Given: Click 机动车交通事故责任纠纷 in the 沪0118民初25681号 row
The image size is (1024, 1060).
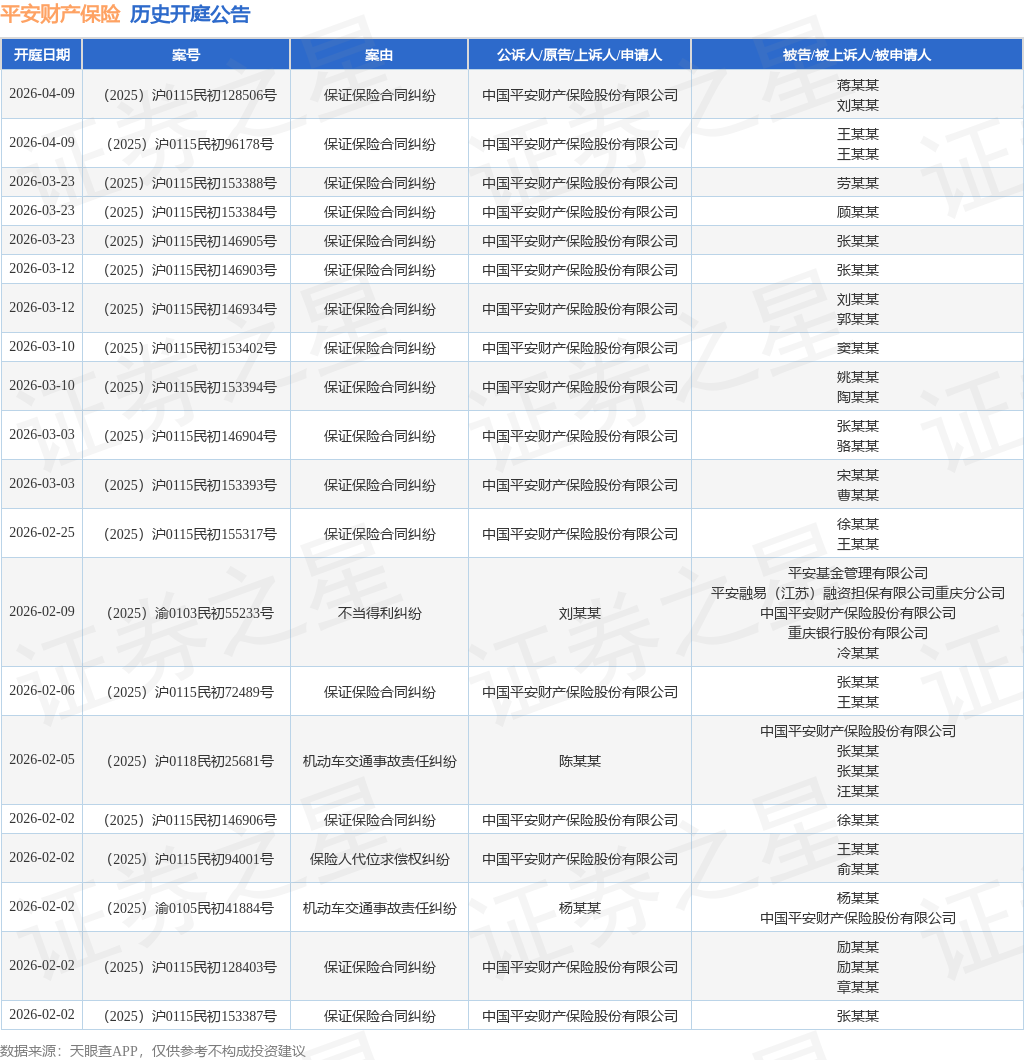Looking at the screenshot, I should [x=379, y=761].
